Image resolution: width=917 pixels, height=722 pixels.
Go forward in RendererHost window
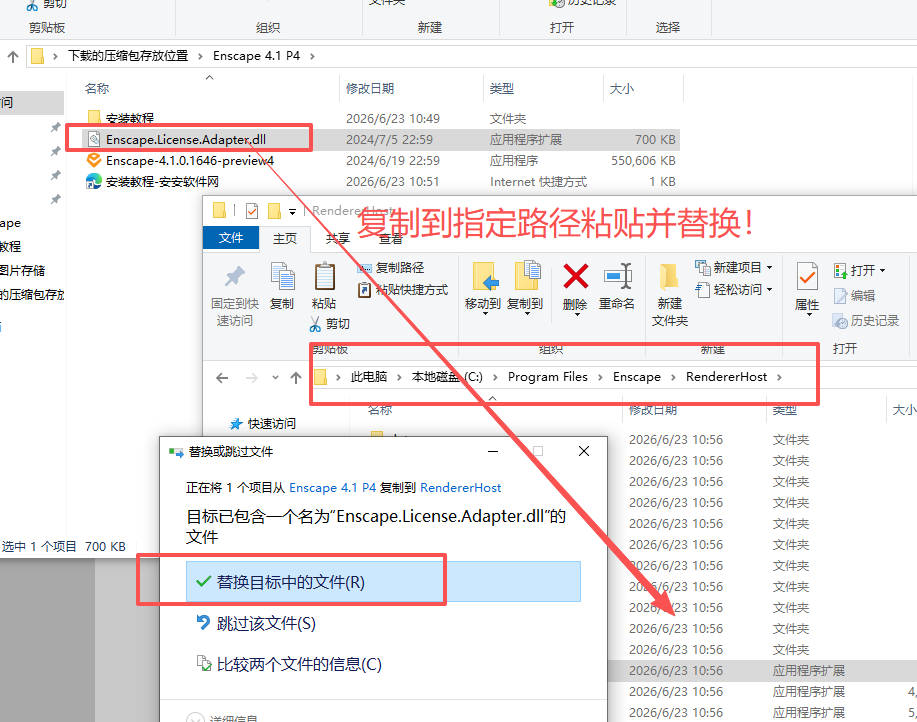coord(252,378)
